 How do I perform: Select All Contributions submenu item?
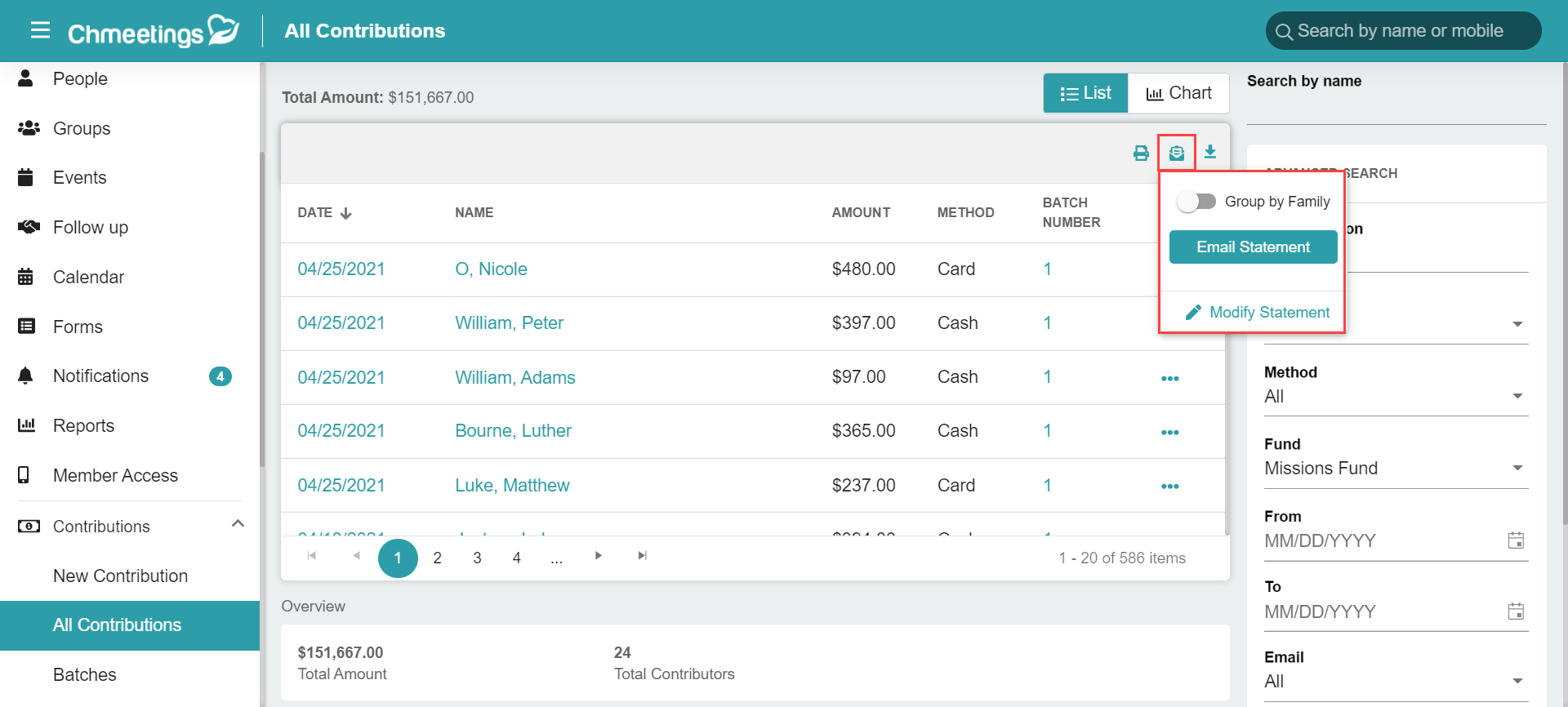point(130,625)
